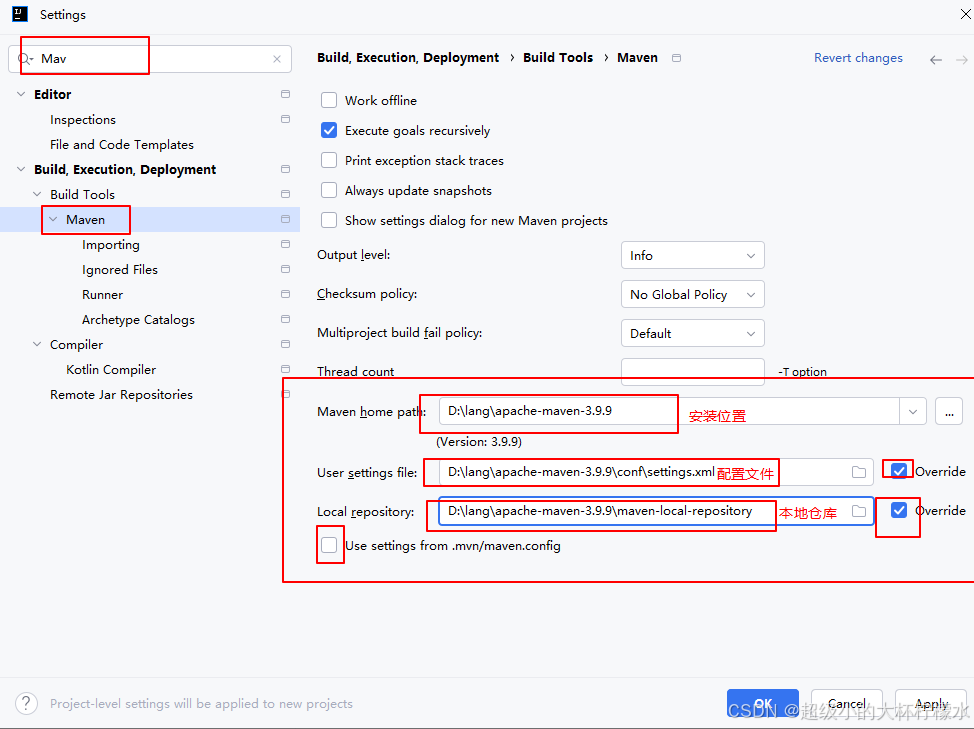This screenshot has width=974, height=729.
Task: Click the Revert changes link
Action: pyautogui.click(x=858, y=58)
